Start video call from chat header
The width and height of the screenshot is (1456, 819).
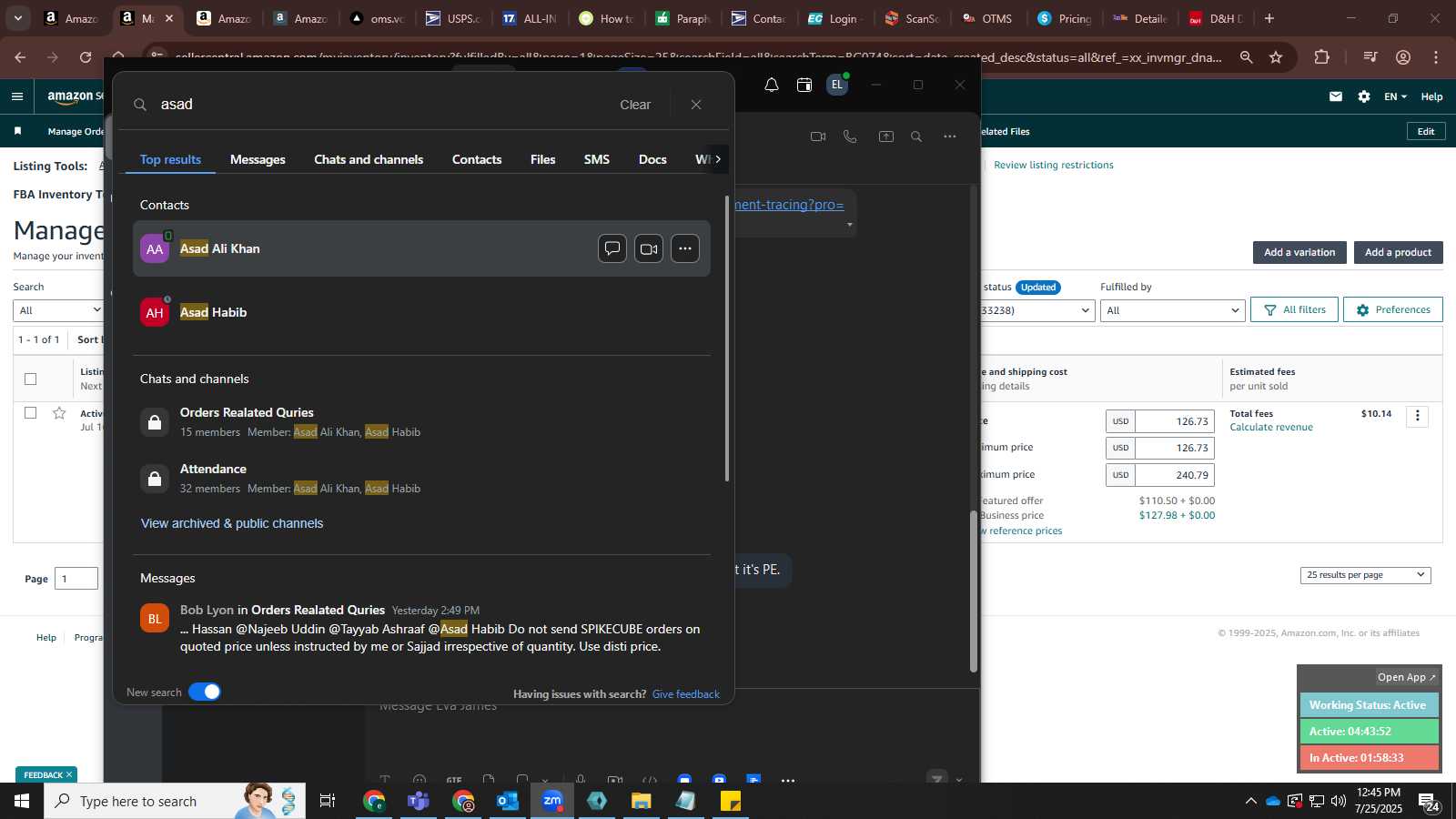coord(818,136)
